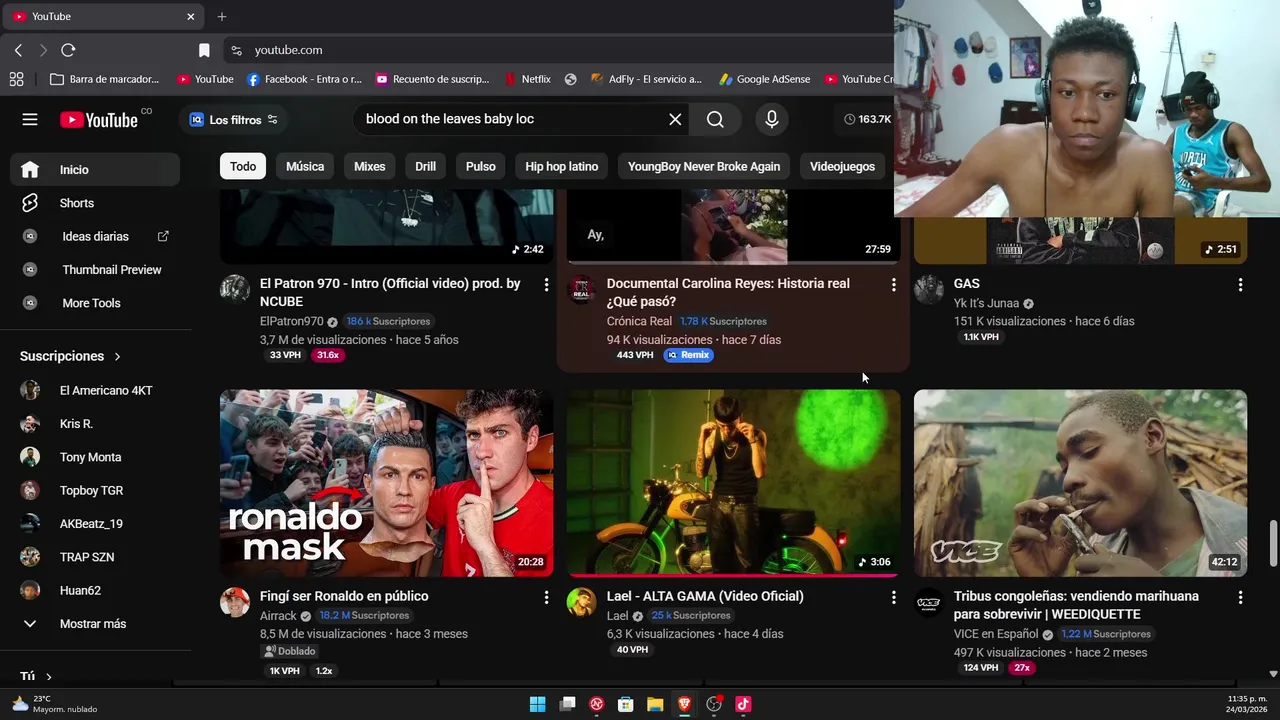This screenshot has height=720, width=1280.
Task: Open VICE en Español channel avatar
Action: click(x=929, y=602)
